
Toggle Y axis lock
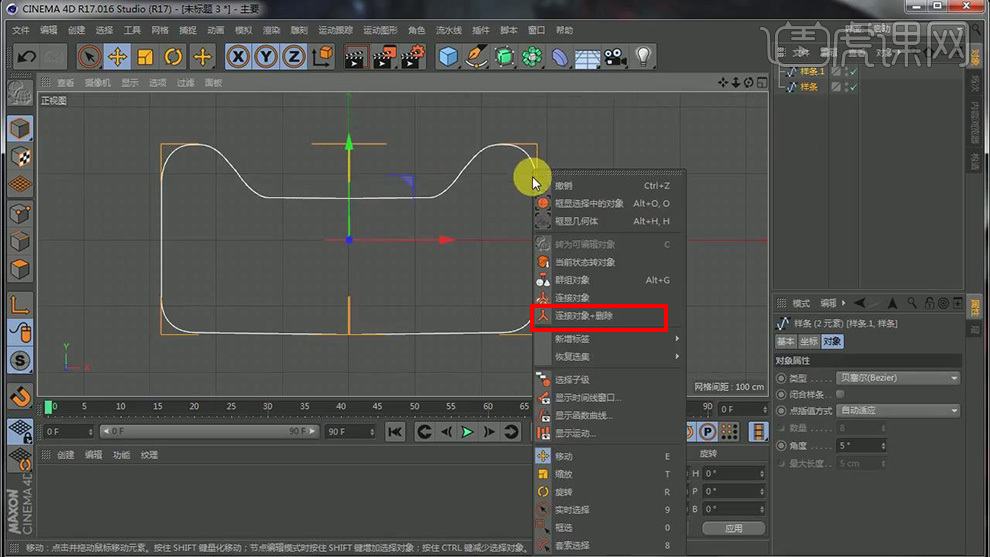pyautogui.click(x=266, y=57)
